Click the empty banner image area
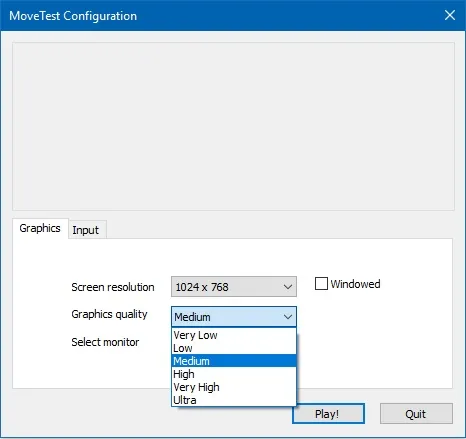This screenshot has width=466, height=439. (x=233, y=126)
